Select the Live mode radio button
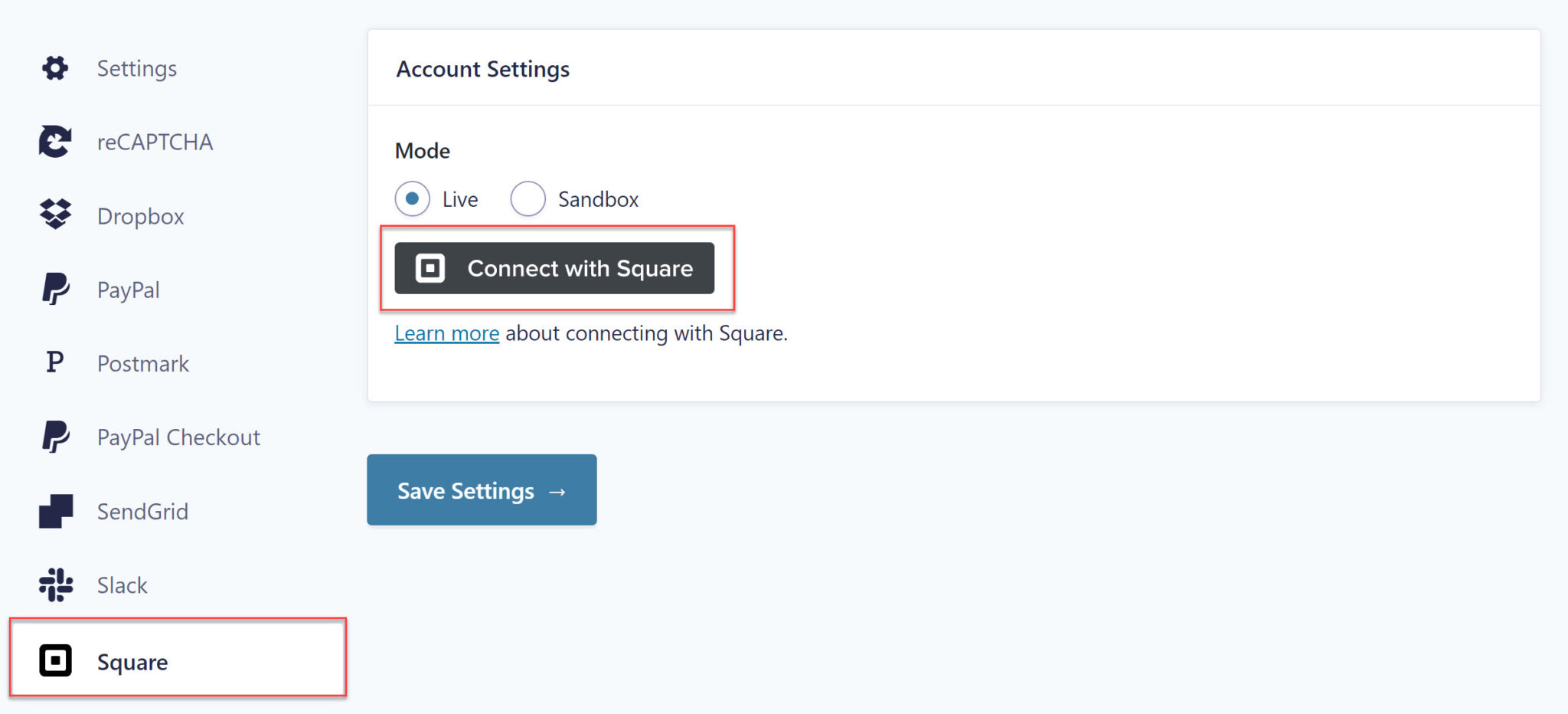 [412, 198]
